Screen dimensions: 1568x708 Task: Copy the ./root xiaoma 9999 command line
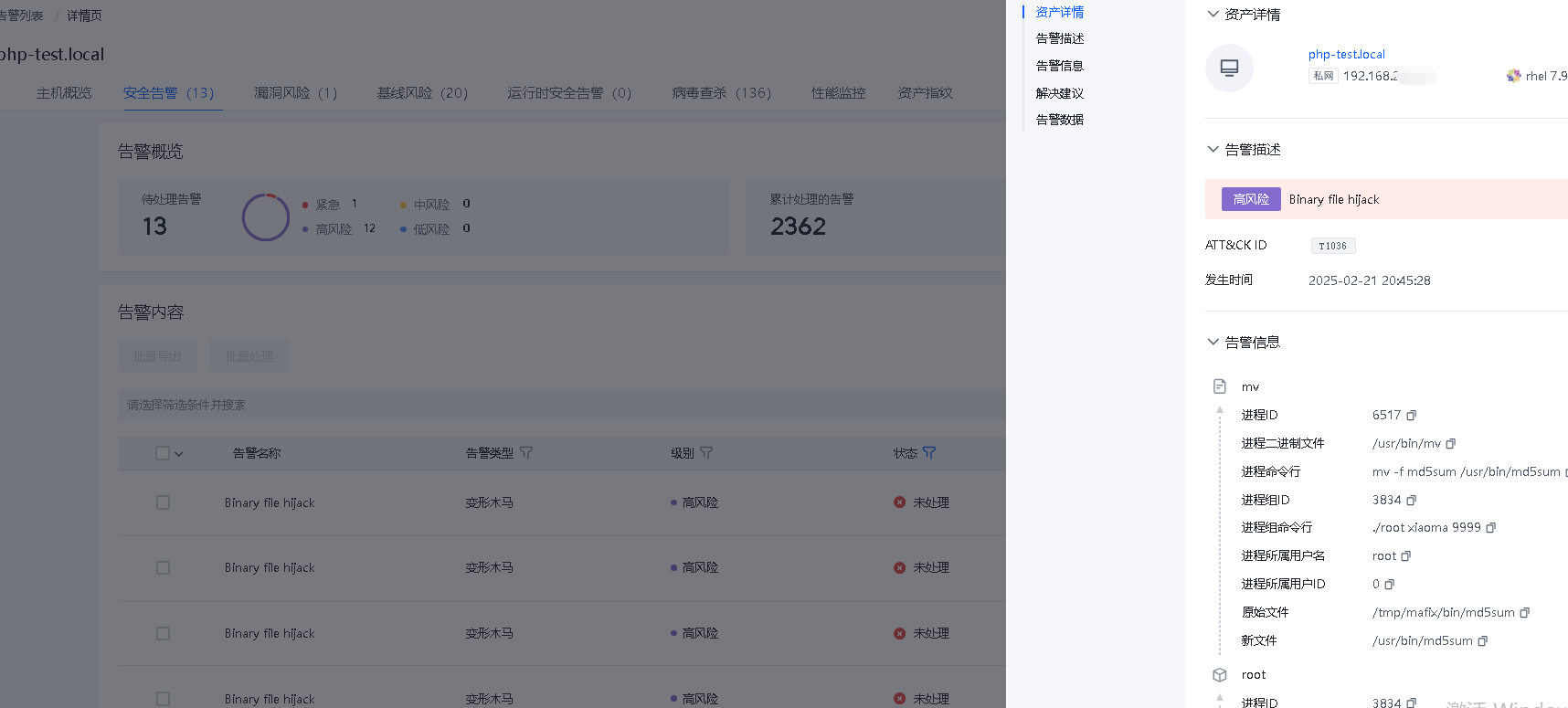[1490, 528]
